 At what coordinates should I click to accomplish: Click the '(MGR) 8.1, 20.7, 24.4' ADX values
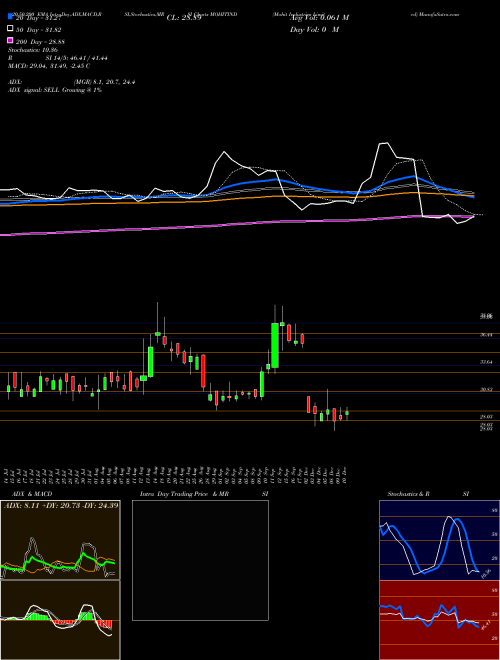104,82
